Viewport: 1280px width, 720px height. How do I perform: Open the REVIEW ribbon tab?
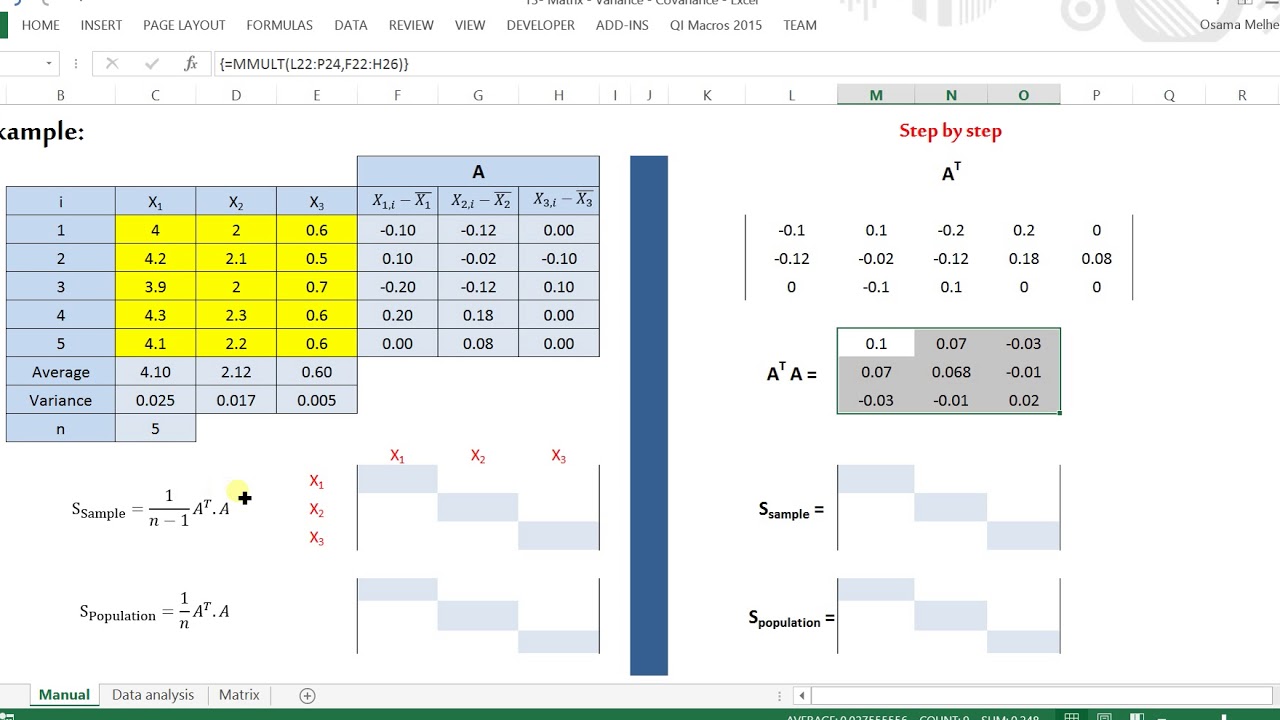(x=411, y=25)
